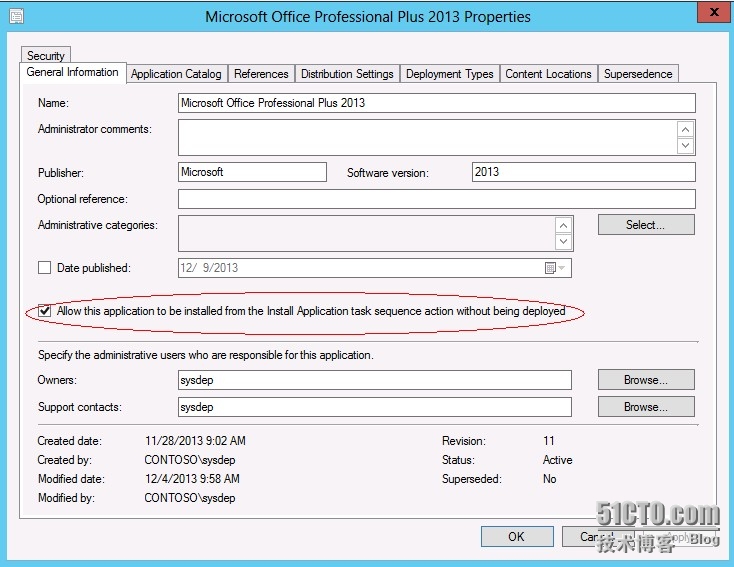Click the Revision value 11
Viewport: 734px width, 567px height.
549,441
